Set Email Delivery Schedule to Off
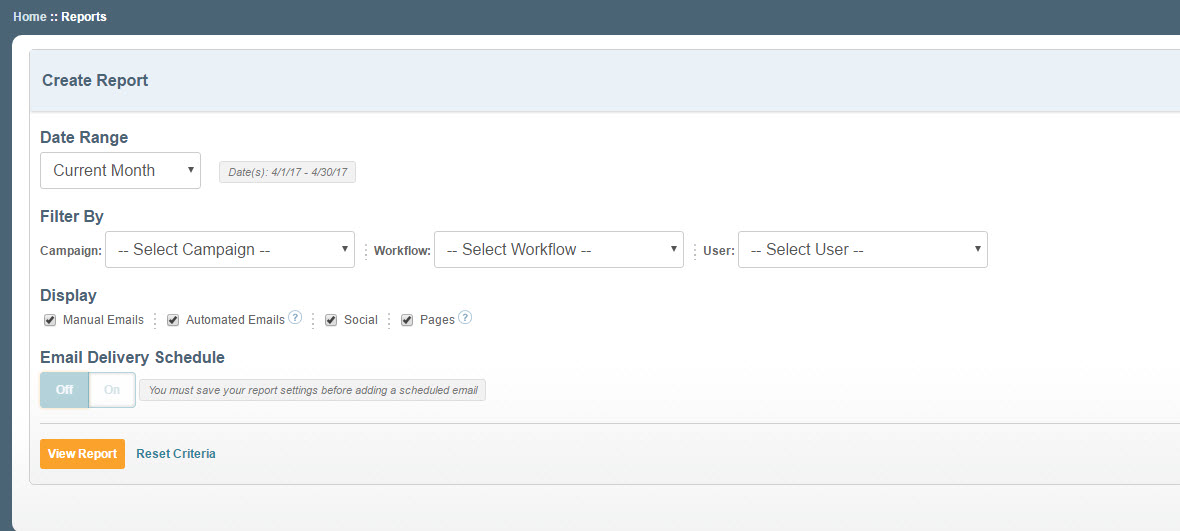This screenshot has width=1180, height=531. [65, 390]
